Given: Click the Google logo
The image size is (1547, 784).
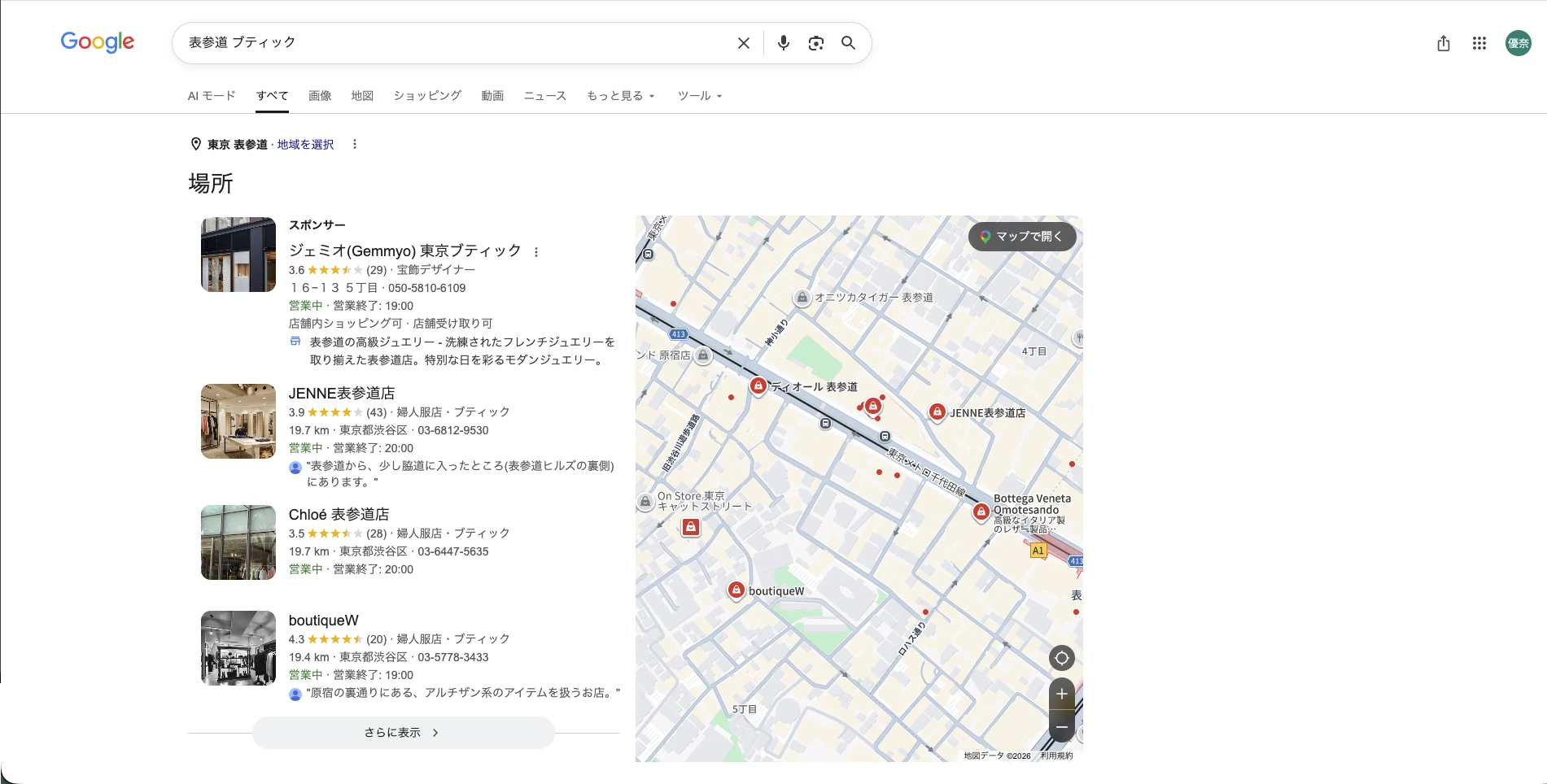Looking at the screenshot, I should pos(98,42).
